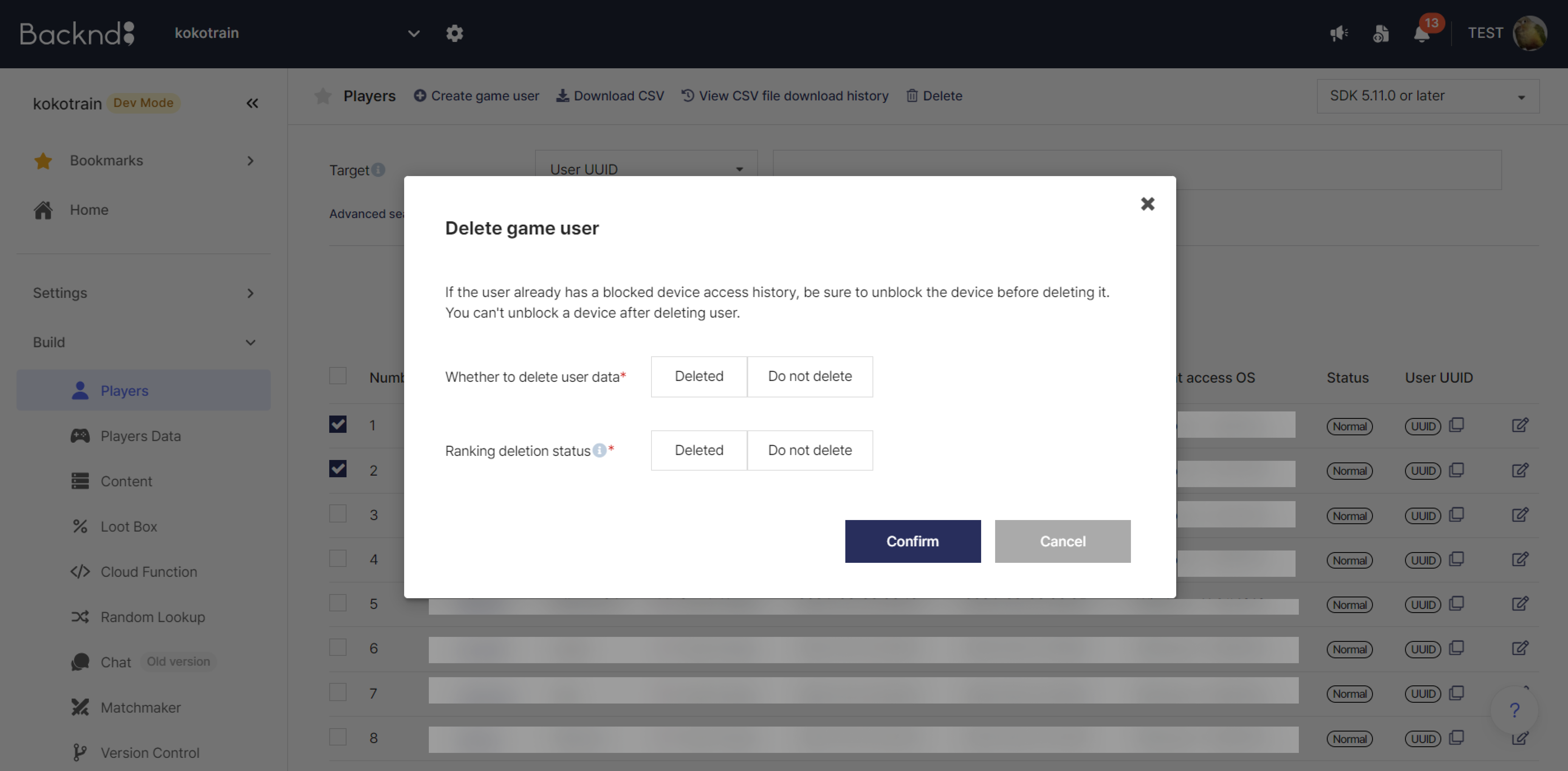Check the row 4 checkbox
1568x771 pixels.
(x=338, y=558)
